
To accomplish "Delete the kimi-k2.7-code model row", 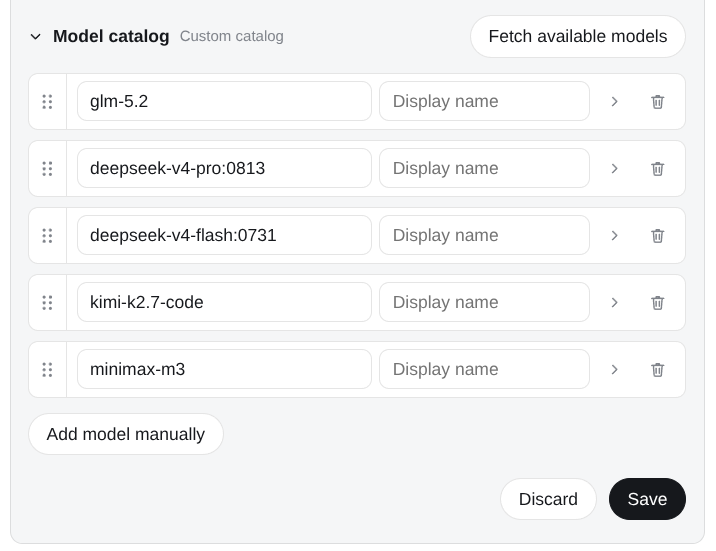I will coord(657,303).
